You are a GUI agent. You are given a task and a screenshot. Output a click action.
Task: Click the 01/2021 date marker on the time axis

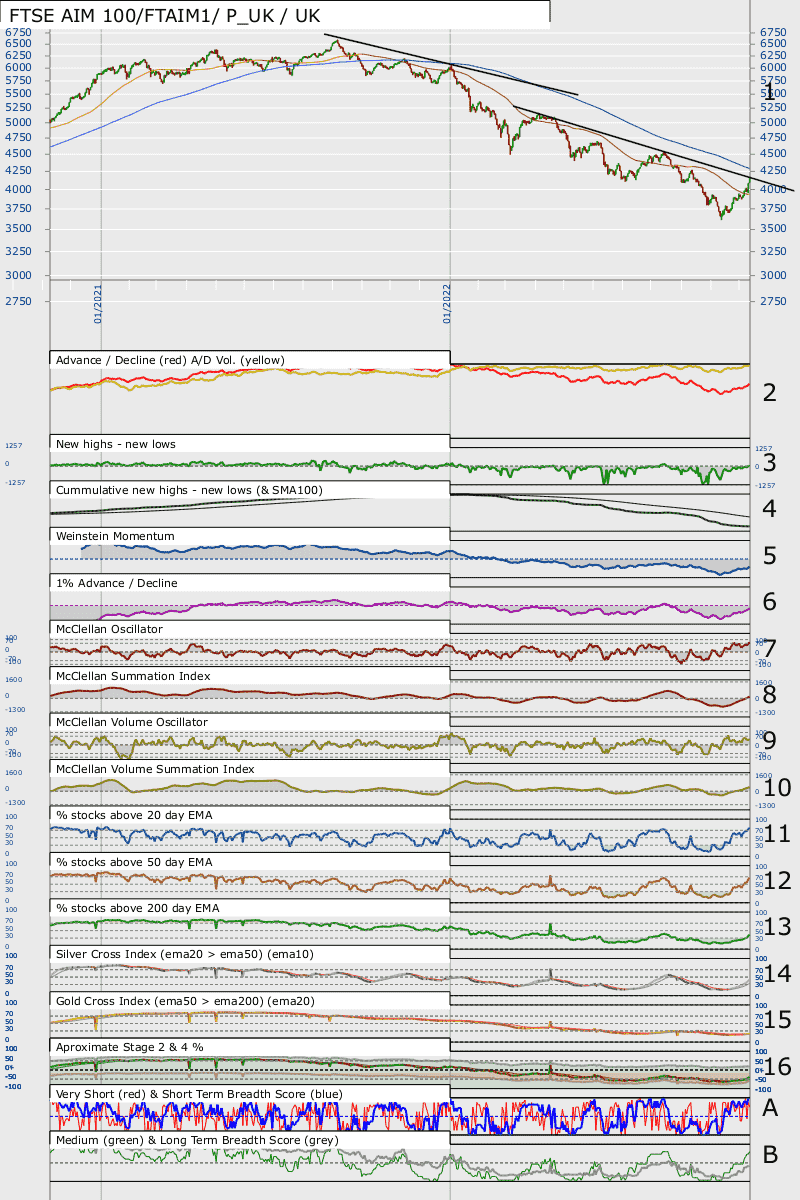[x=99, y=304]
